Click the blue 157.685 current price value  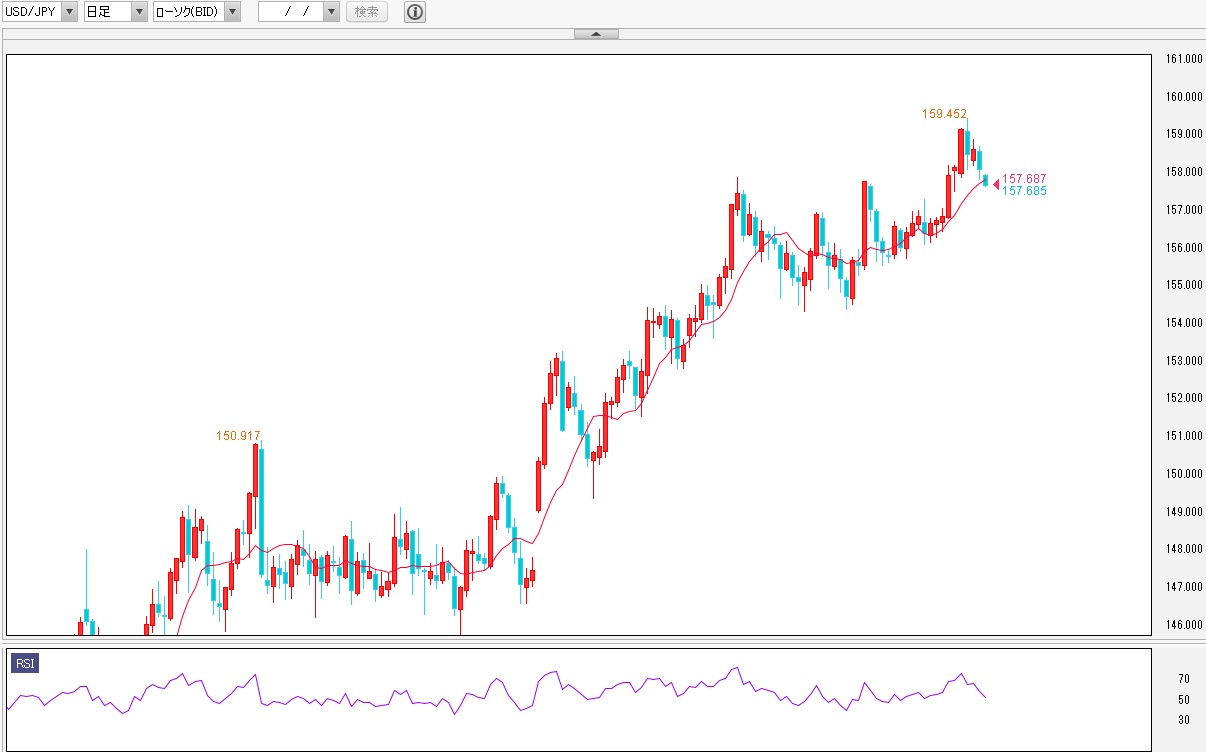click(1024, 191)
